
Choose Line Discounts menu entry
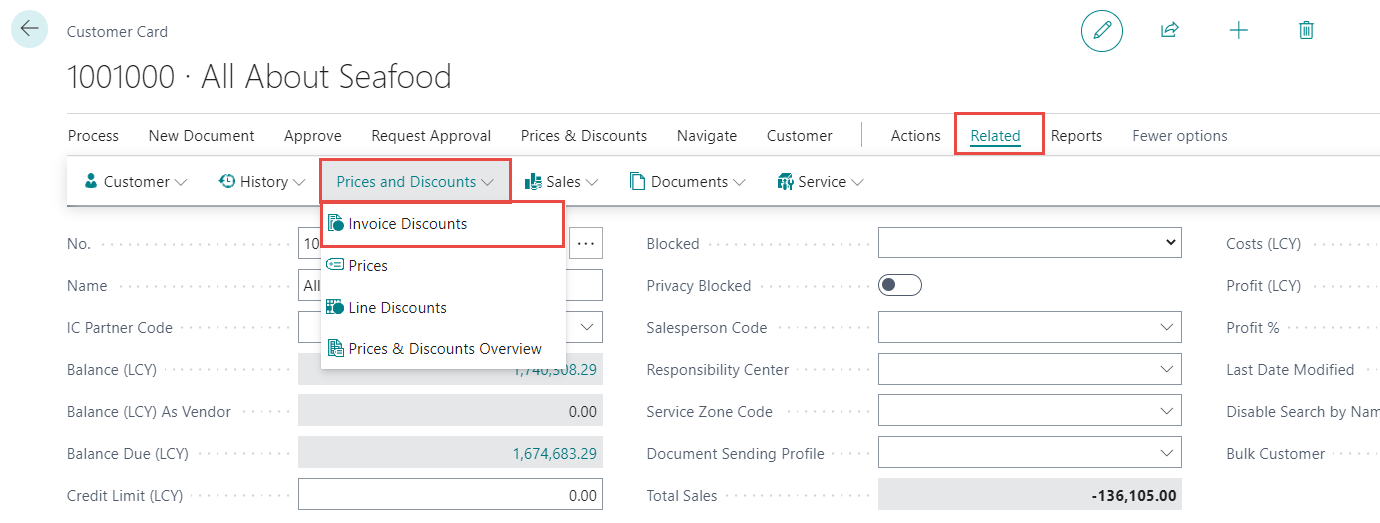click(x=397, y=308)
